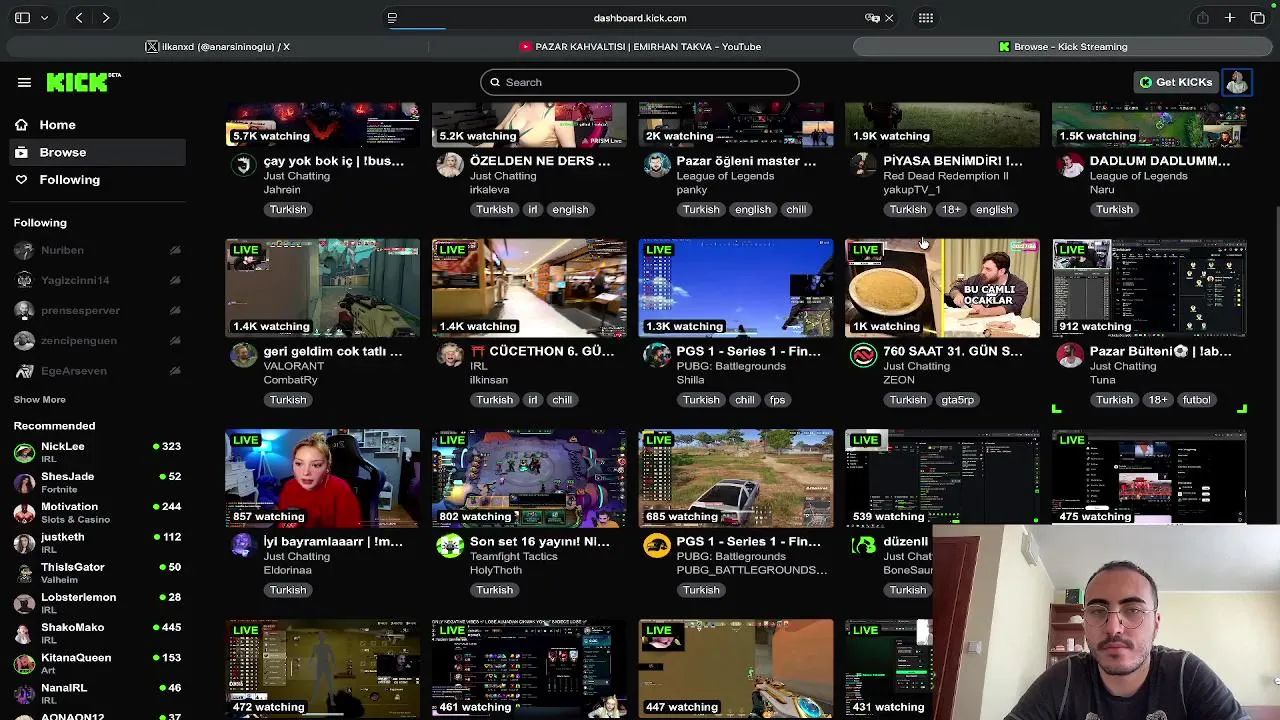Open the profile avatar menu
The width and height of the screenshot is (1280, 720).
click(x=1237, y=82)
